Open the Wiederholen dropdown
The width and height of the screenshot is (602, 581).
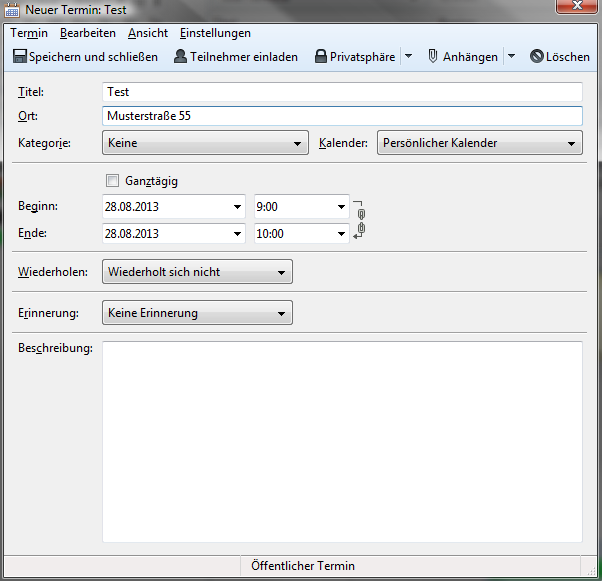[197, 272]
